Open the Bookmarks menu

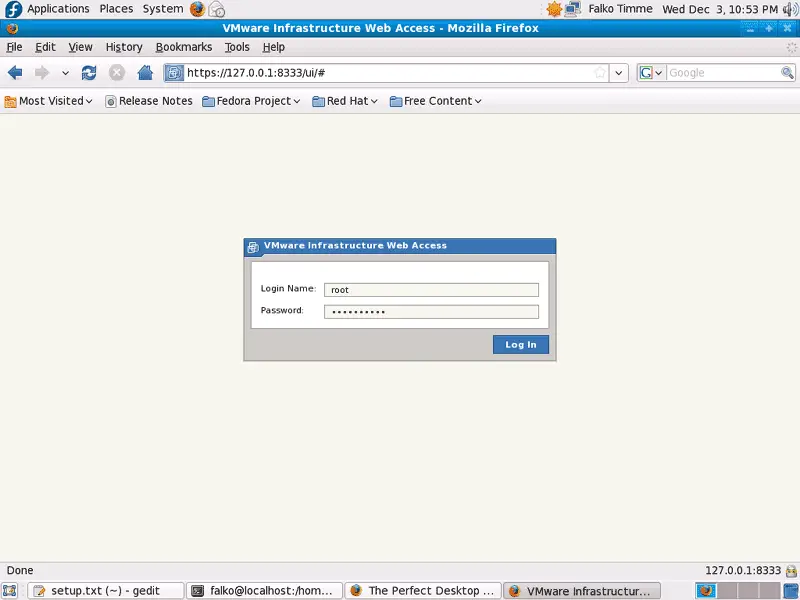click(184, 47)
